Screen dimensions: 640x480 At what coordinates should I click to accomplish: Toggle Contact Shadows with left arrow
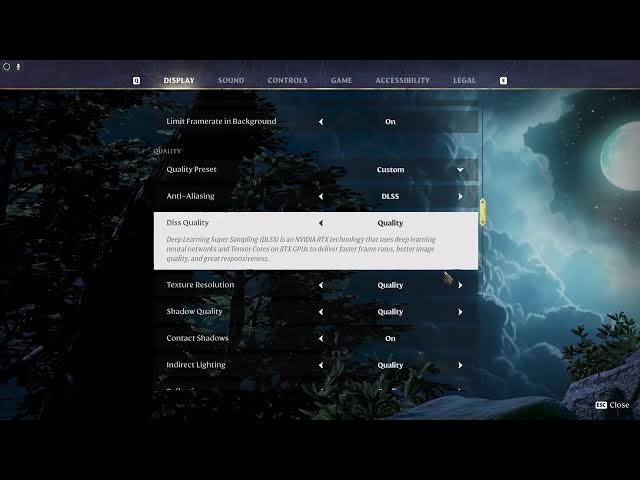[321, 338]
